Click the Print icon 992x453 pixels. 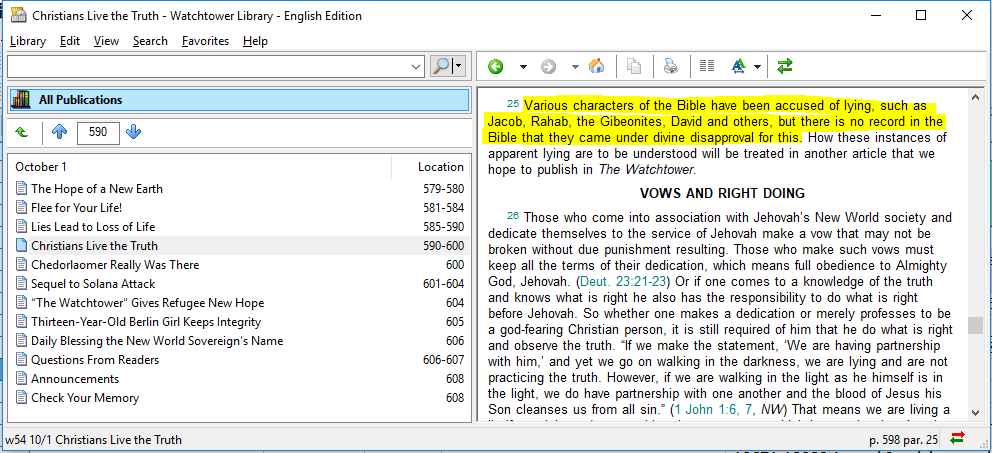point(670,67)
